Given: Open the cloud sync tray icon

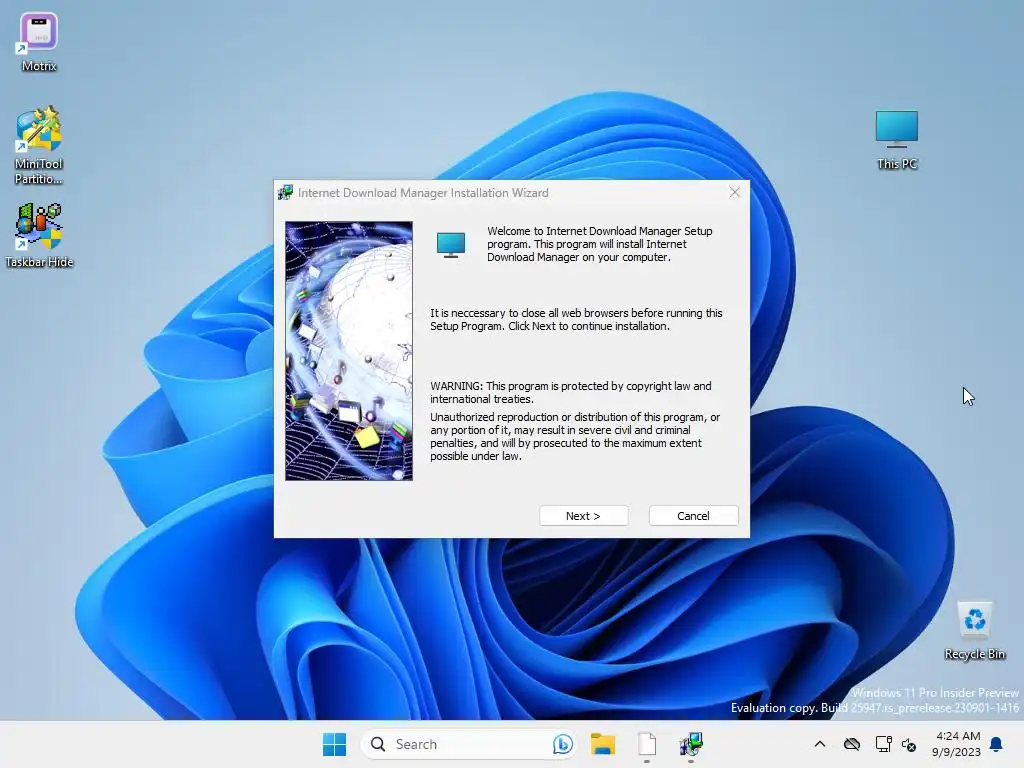Looking at the screenshot, I should click(x=852, y=744).
